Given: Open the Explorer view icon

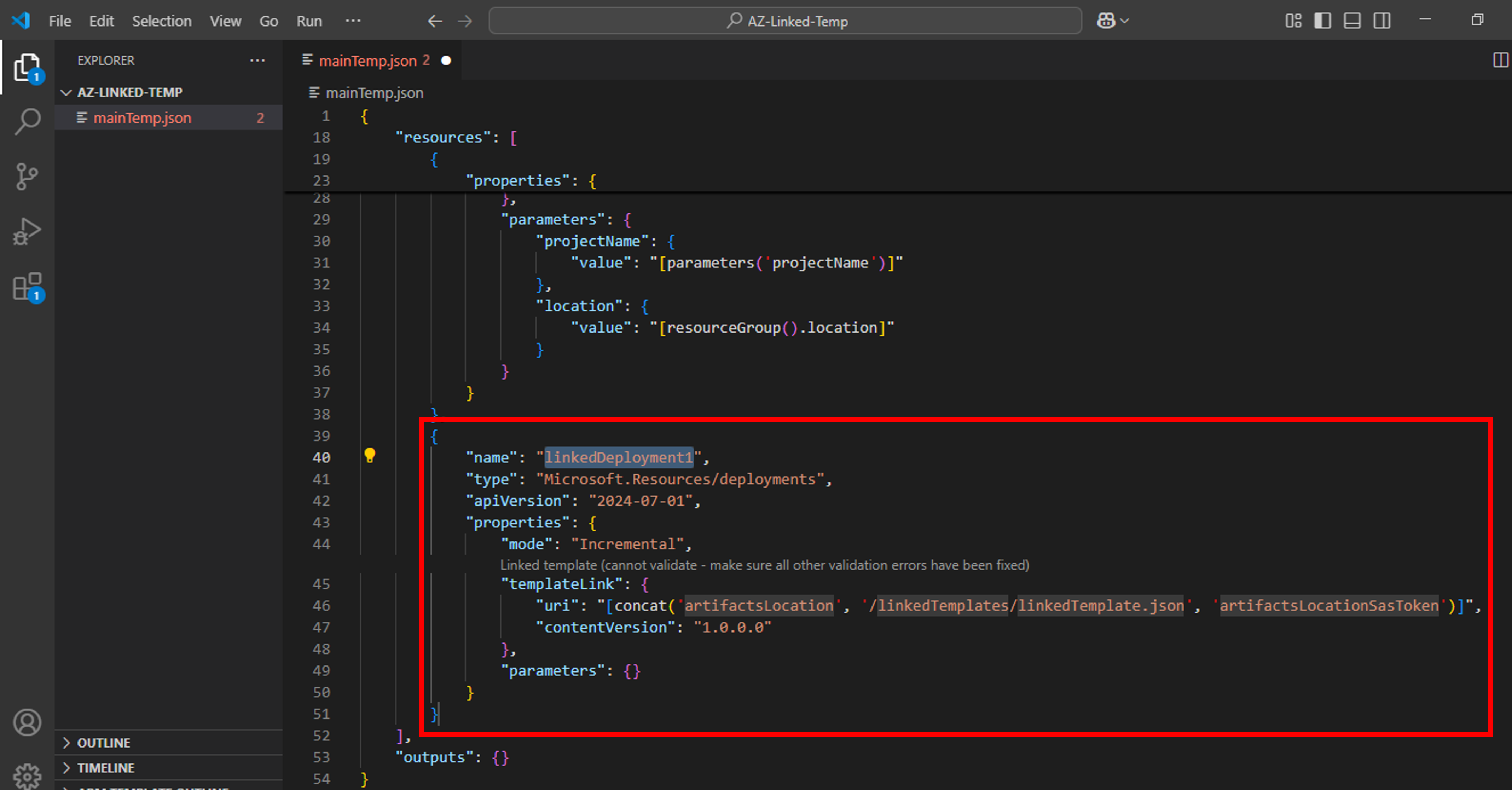Looking at the screenshot, I should pyautogui.click(x=27, y=68).
